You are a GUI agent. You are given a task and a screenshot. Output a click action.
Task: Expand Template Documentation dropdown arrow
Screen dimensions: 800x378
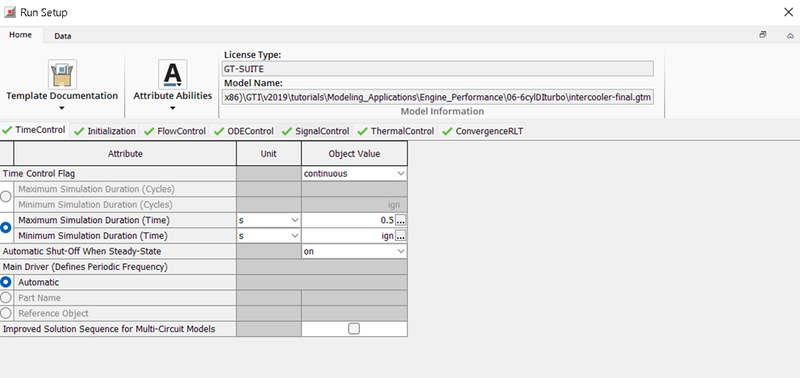(x=62, y=108)
